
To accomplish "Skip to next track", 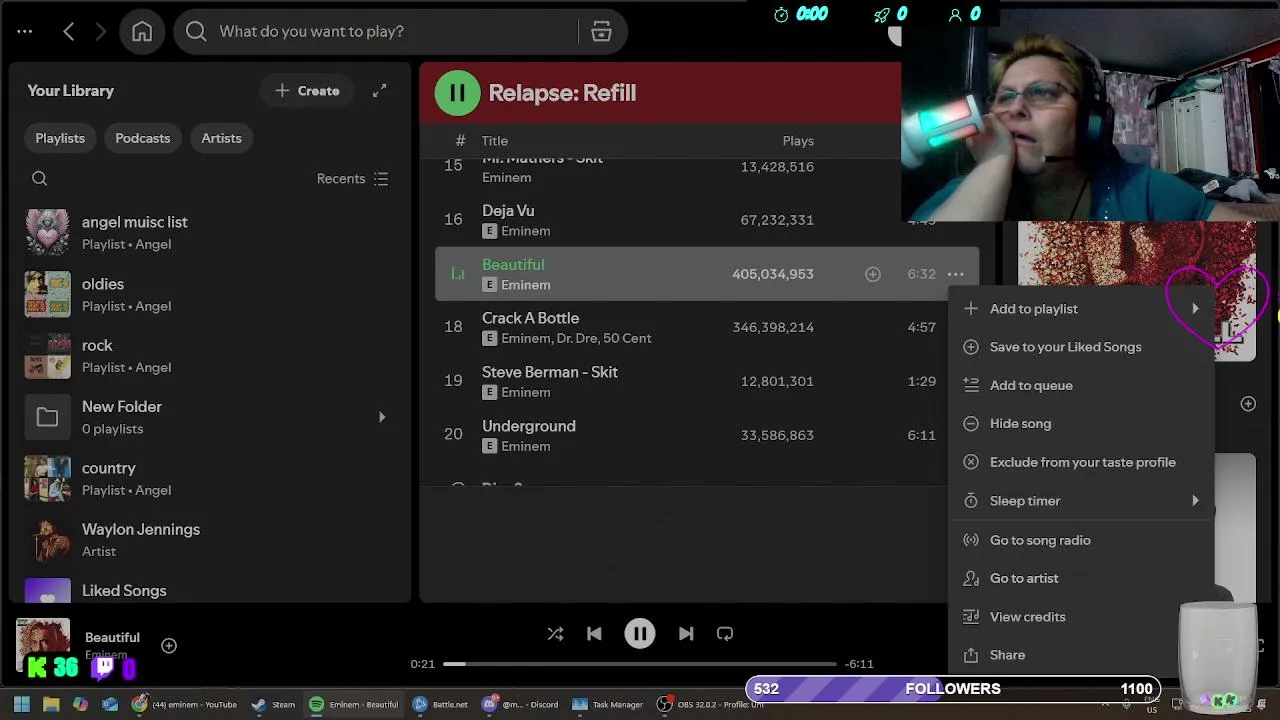I will [686, 634].
